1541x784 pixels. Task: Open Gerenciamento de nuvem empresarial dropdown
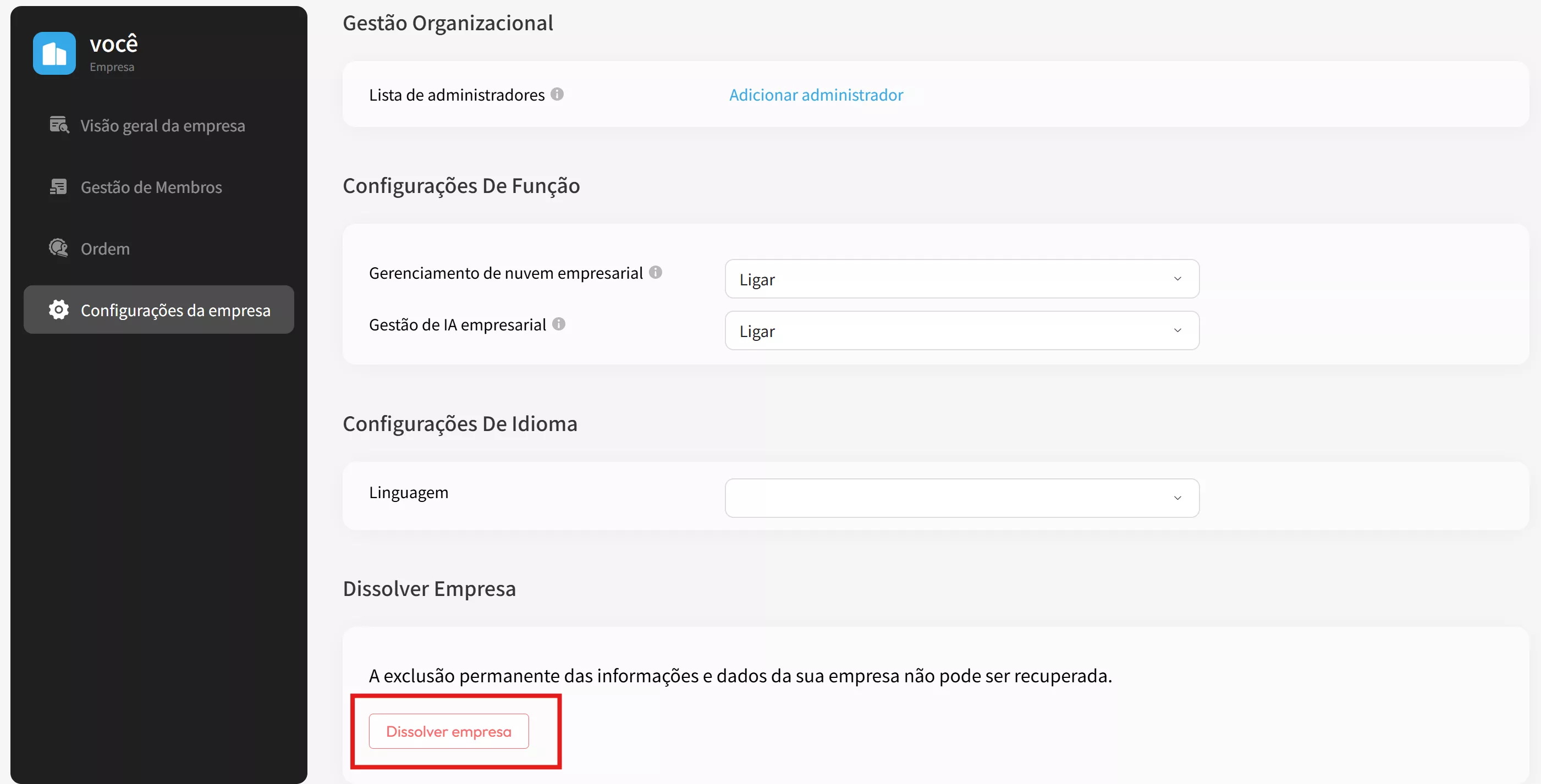point(962,279)
